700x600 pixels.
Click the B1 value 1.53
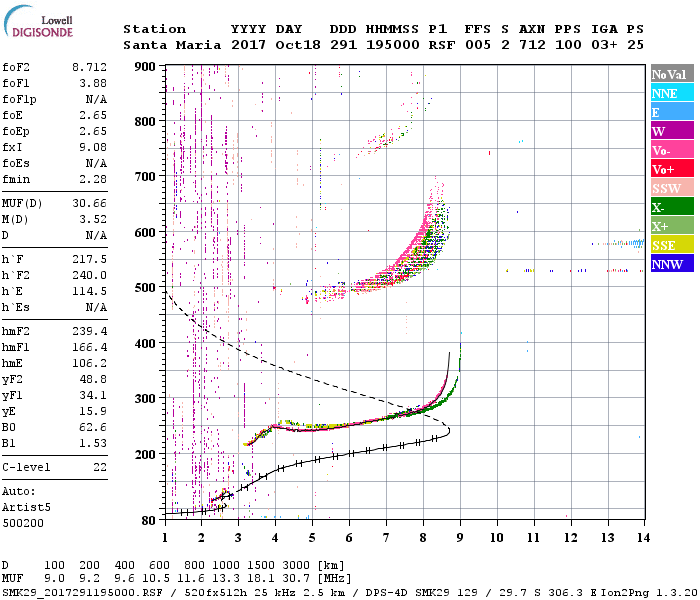point(93,444)
